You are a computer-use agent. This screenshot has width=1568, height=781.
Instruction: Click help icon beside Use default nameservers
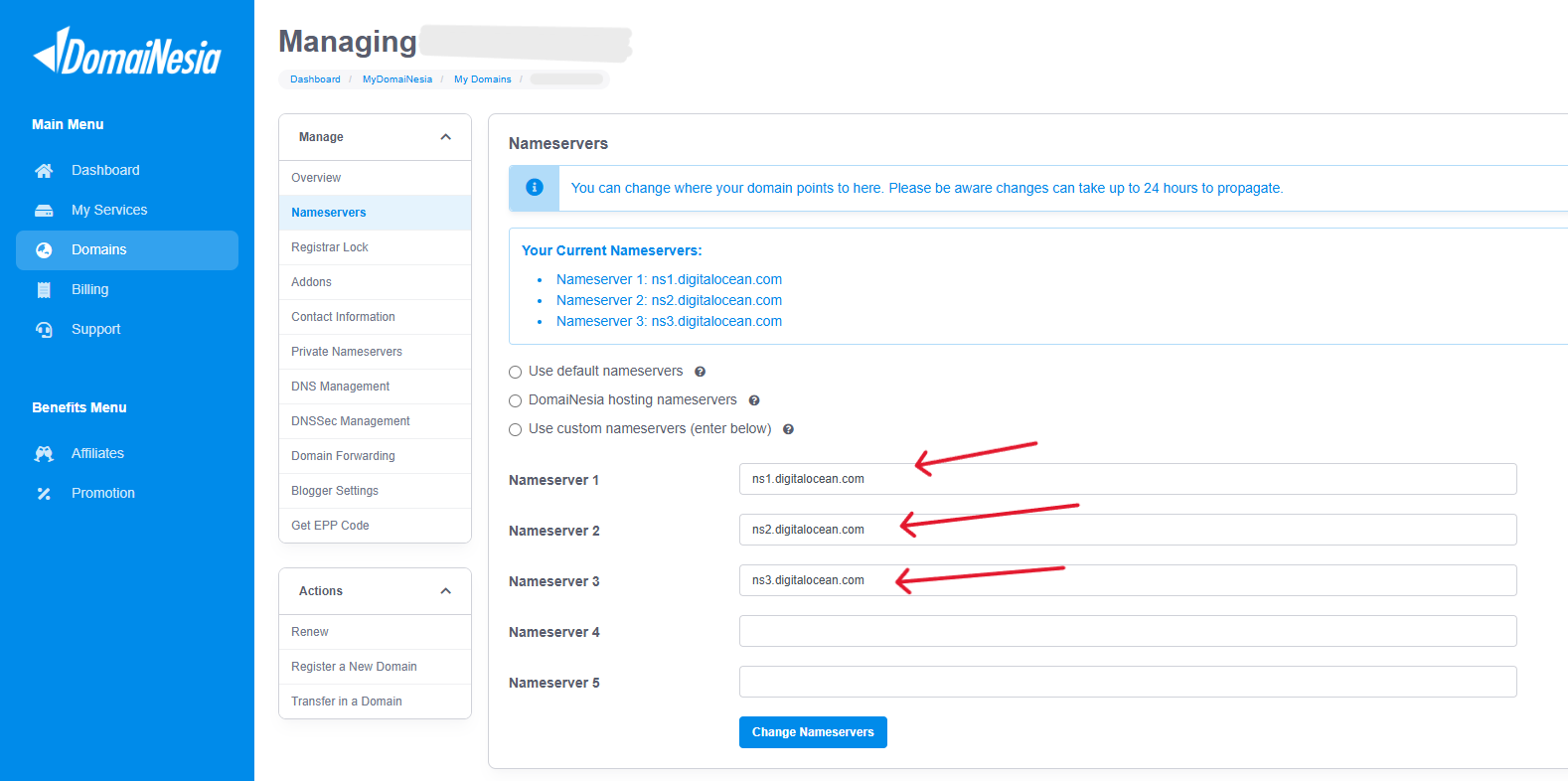[700, 372]
